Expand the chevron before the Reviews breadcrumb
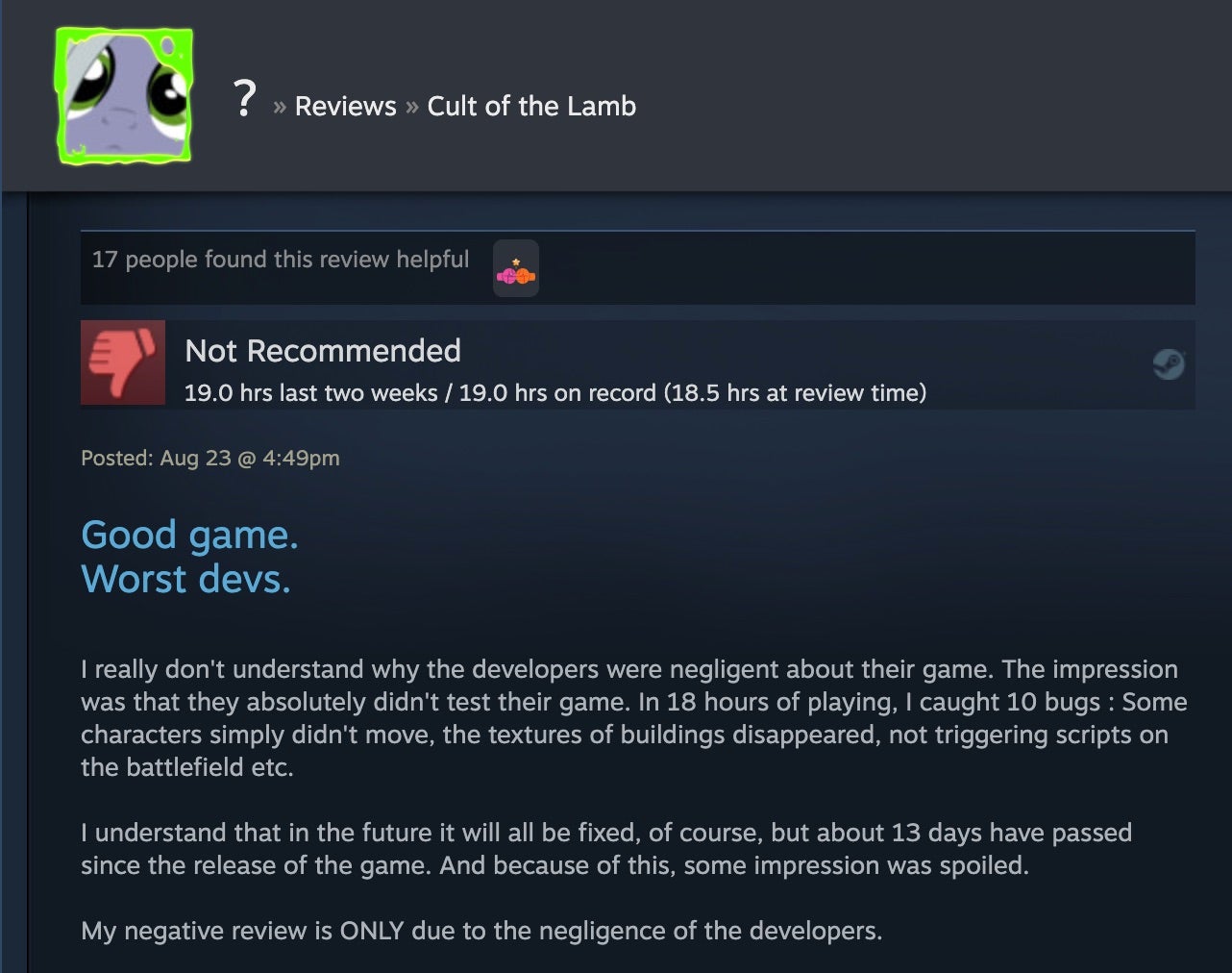Image resolution: width=1232 pixels, height=973 pixels. point(280,106)
